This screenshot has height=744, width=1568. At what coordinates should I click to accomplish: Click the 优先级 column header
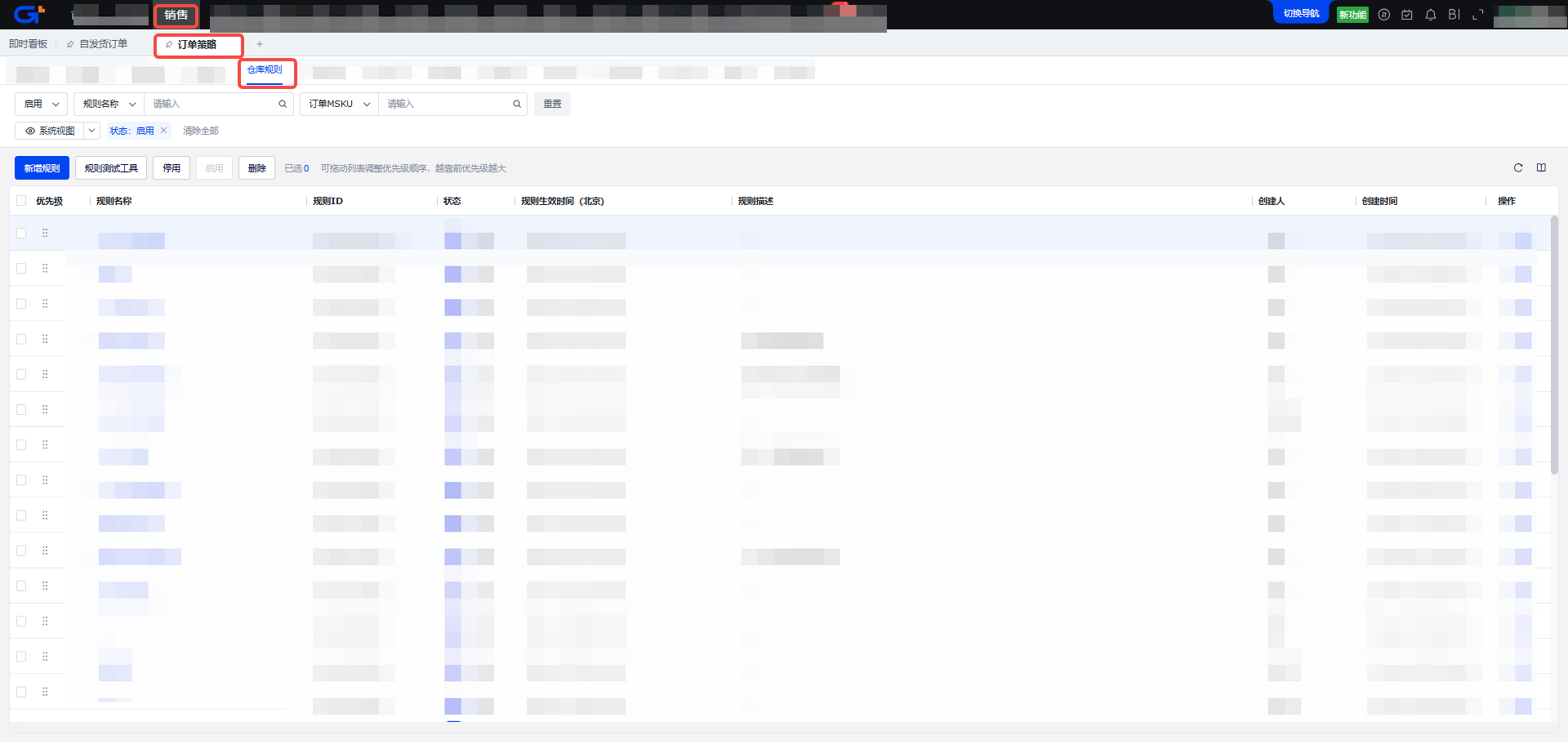point(49,201)
